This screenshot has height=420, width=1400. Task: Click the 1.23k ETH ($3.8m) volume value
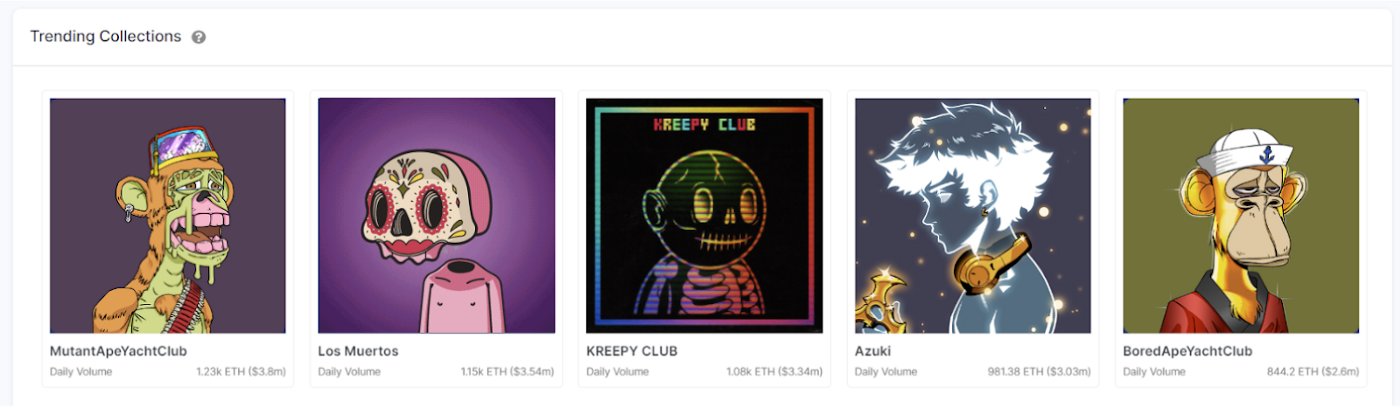[x=241, y=372]
